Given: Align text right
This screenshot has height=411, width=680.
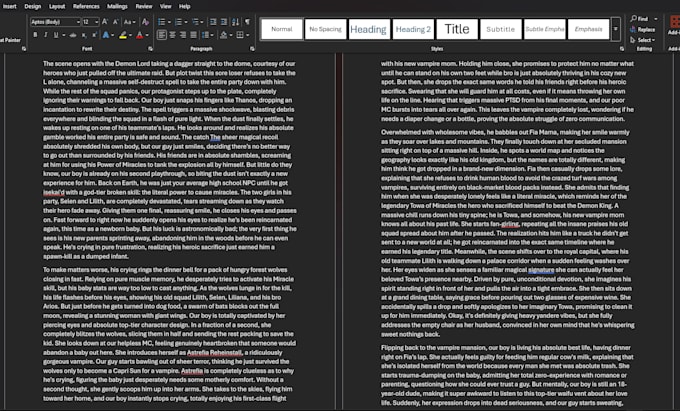Looking at the screenshot, I should 183,35.
